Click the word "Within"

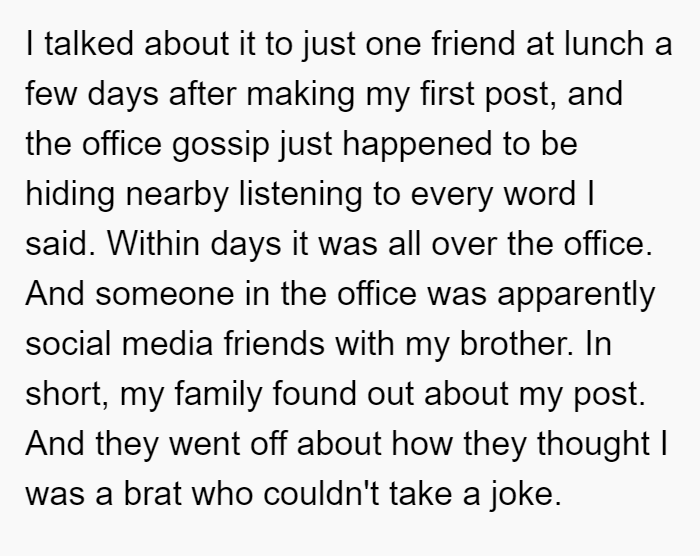153,244
